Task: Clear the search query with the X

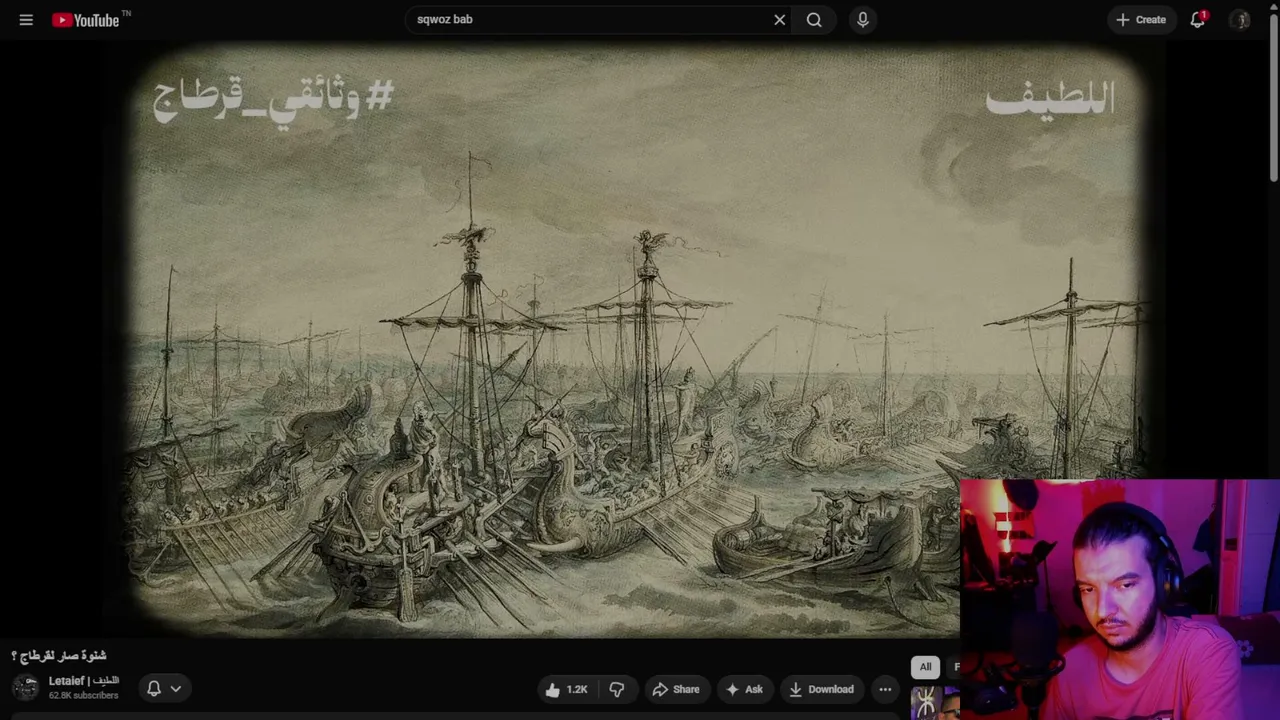Action: tap(780, 19)
